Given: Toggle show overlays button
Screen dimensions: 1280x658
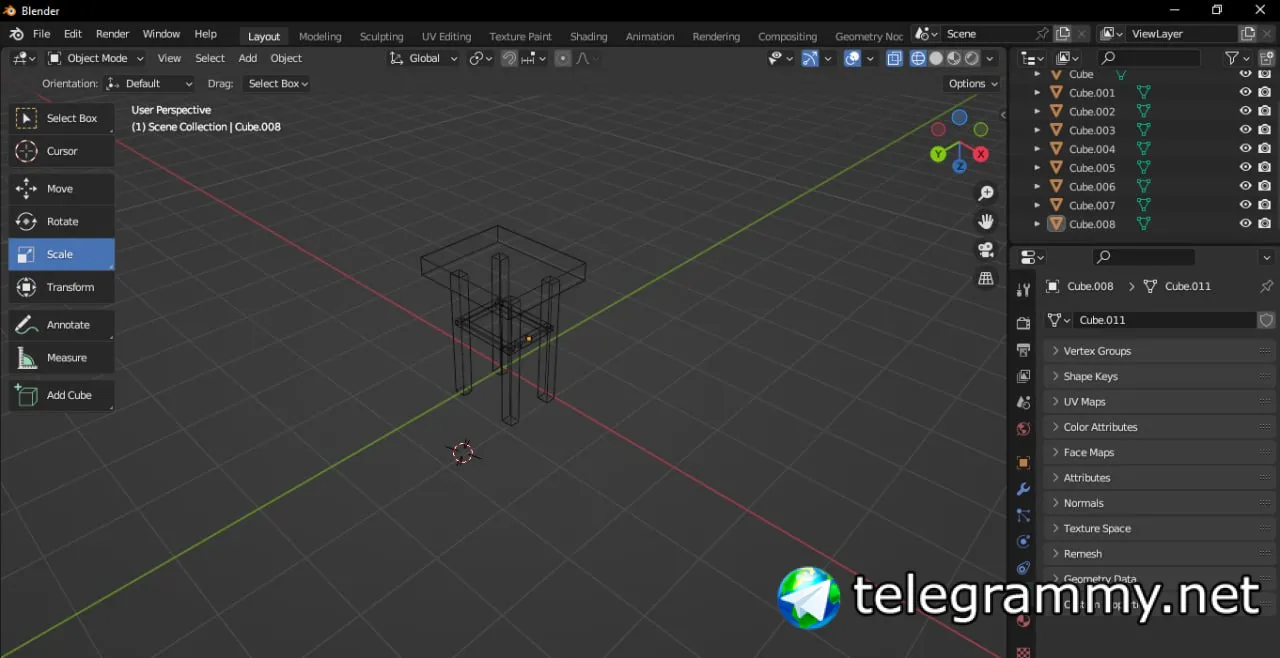Looking at the screenshot, I should coord(852,58).
